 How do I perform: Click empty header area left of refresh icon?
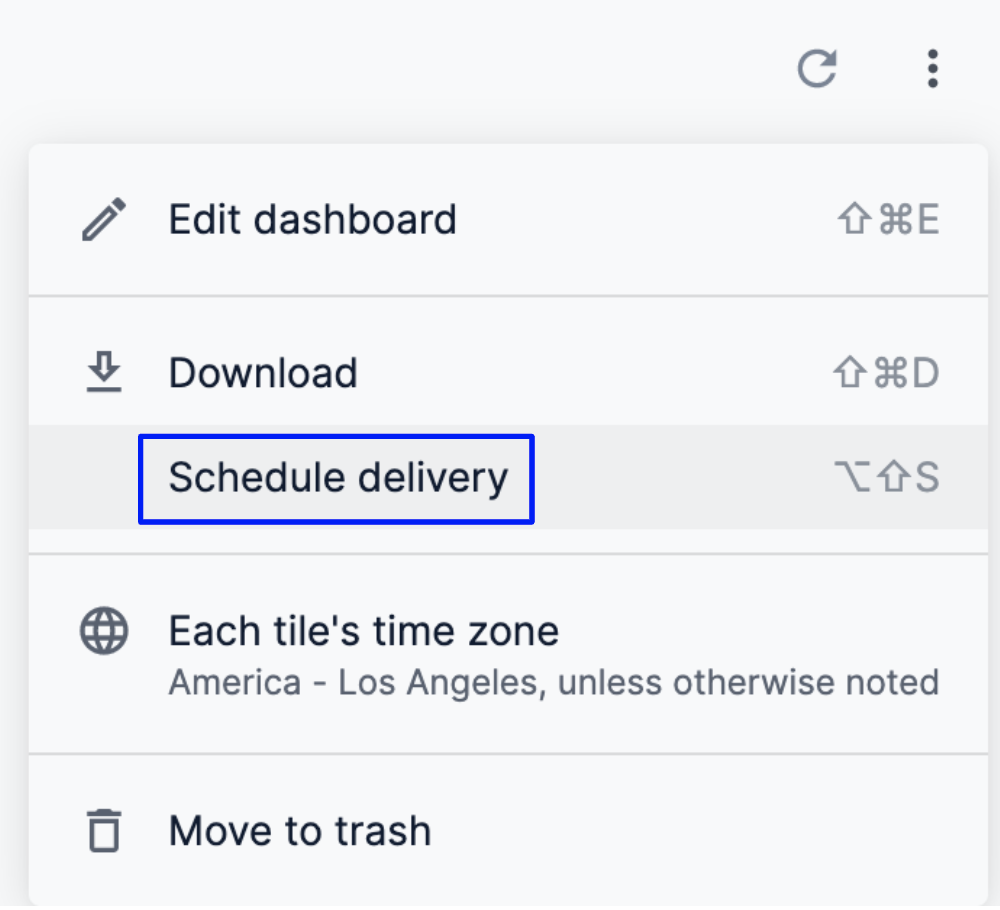(x=400, y=69)
